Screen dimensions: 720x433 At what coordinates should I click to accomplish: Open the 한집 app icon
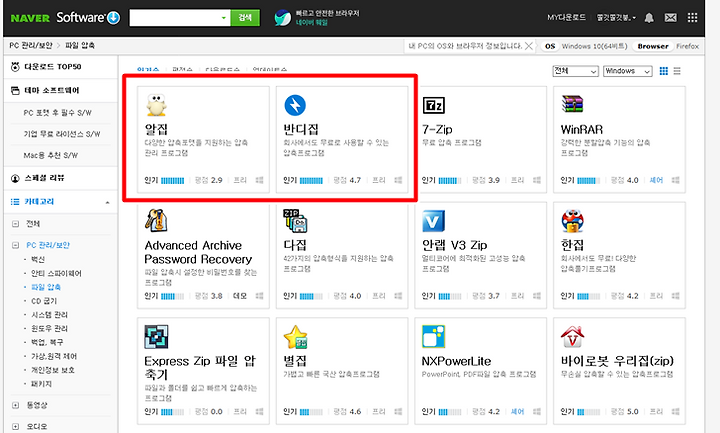[572, 221]
